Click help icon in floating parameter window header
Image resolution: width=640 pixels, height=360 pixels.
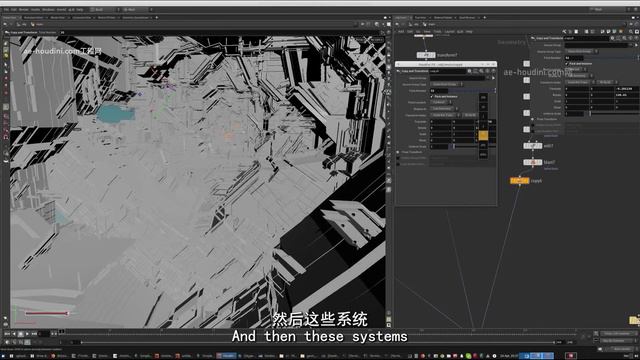[493, 71]
